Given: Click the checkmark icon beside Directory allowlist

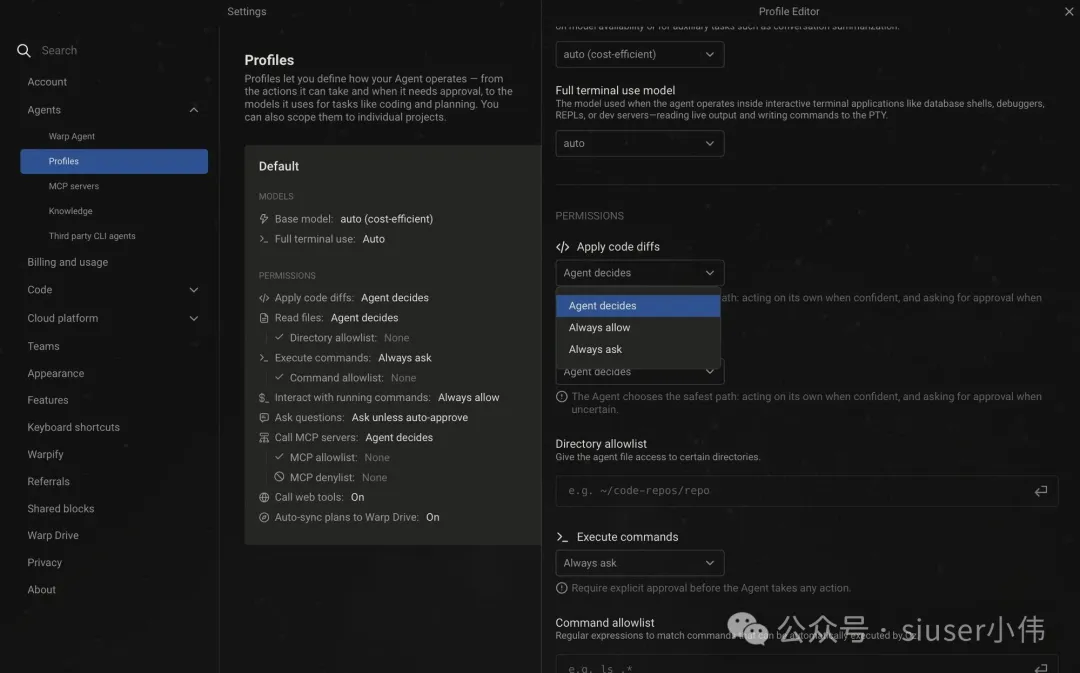Looking at the screenshot, I should click(279, 338).
